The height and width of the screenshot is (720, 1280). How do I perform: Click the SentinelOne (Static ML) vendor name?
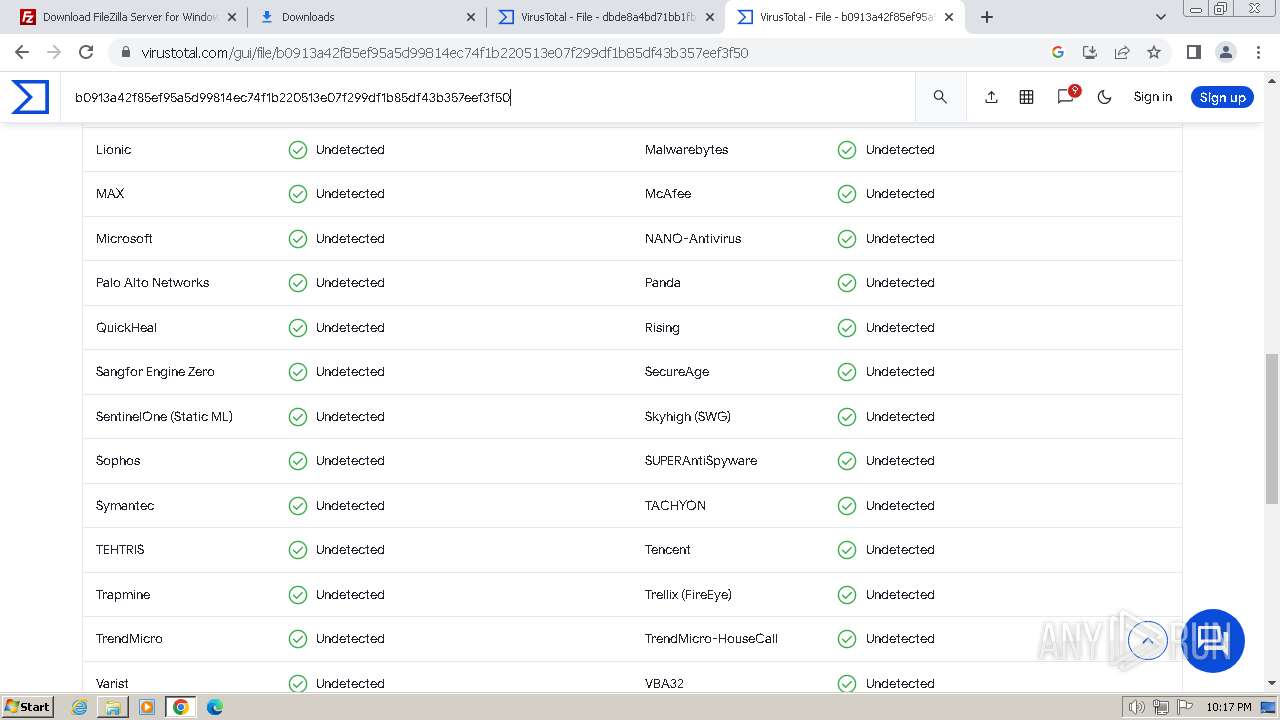(164, 417)
